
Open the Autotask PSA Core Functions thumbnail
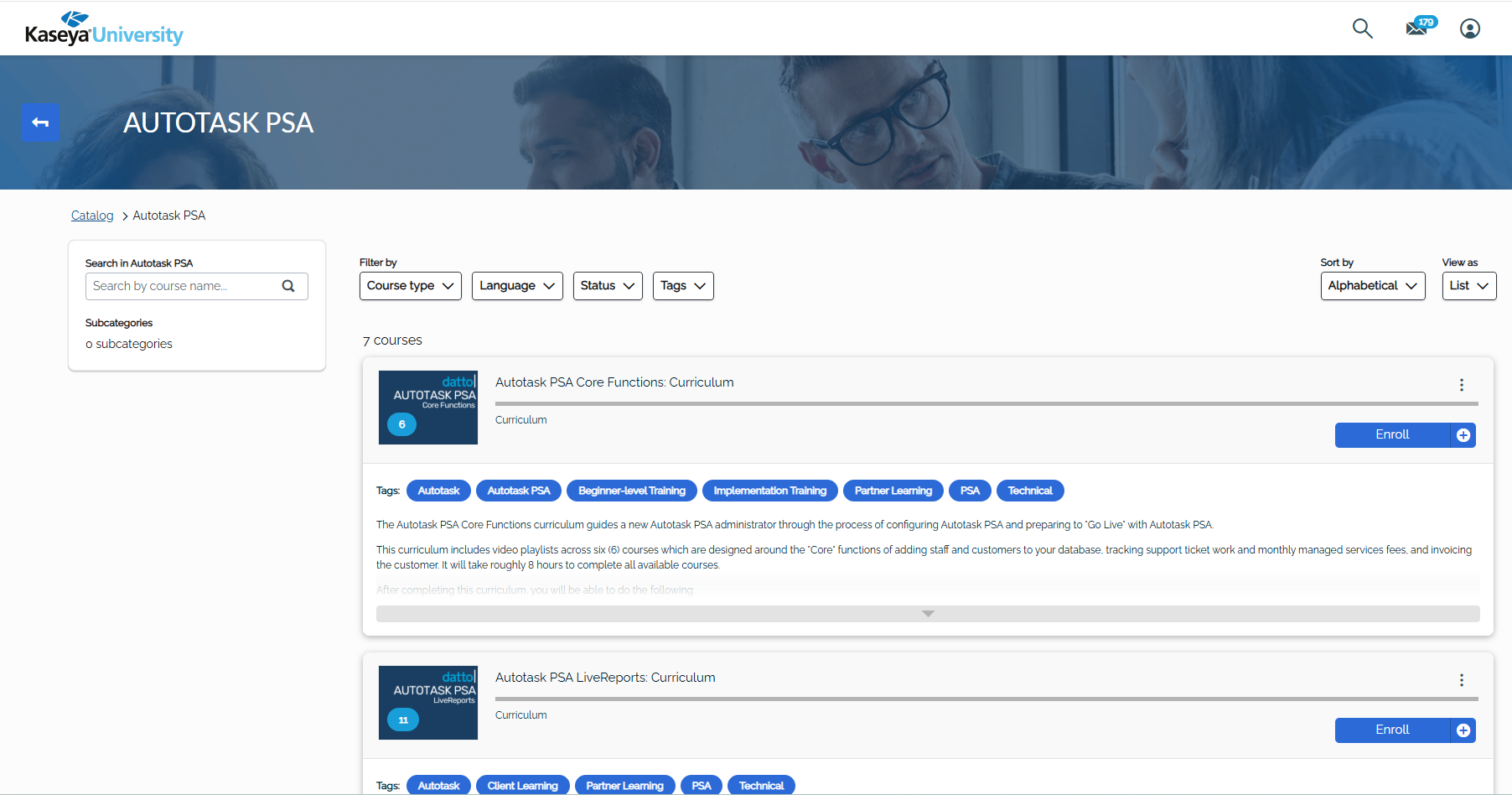point(427,408)
